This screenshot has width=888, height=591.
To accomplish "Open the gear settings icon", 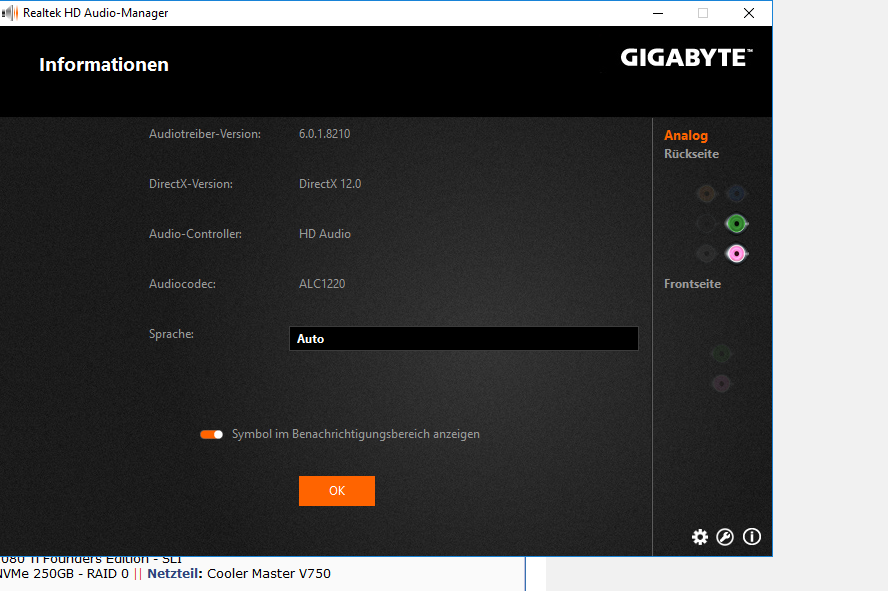I will pos(699,537).
